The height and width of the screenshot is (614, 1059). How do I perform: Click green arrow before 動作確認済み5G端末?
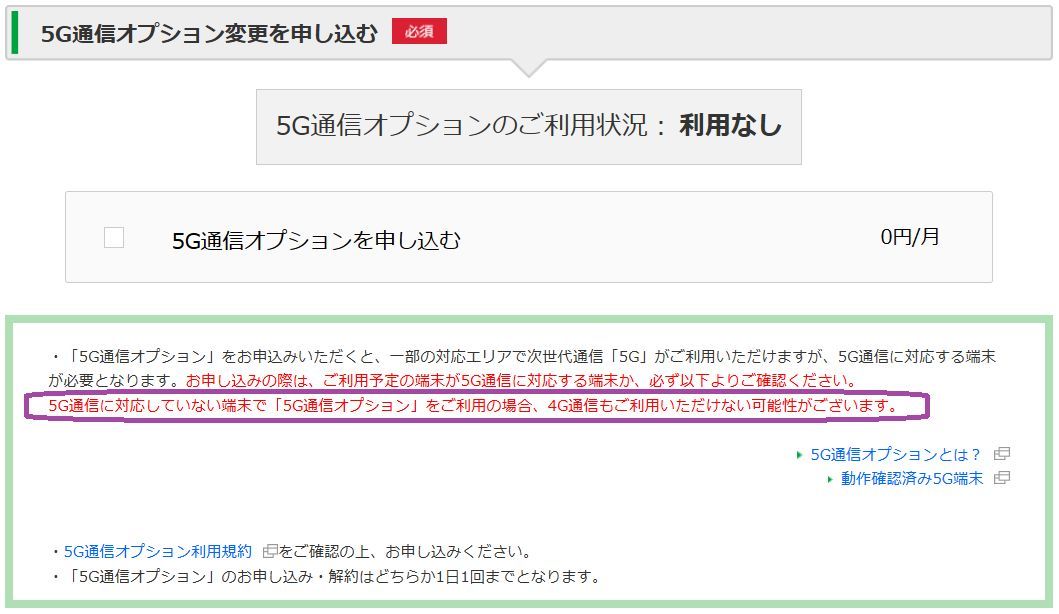tap(830, 479)
